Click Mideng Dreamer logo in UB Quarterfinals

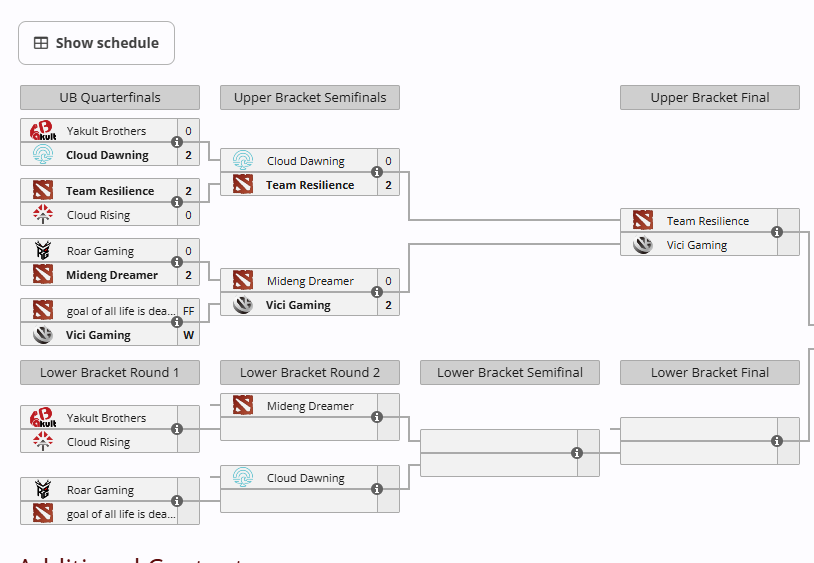pos(43,274)
